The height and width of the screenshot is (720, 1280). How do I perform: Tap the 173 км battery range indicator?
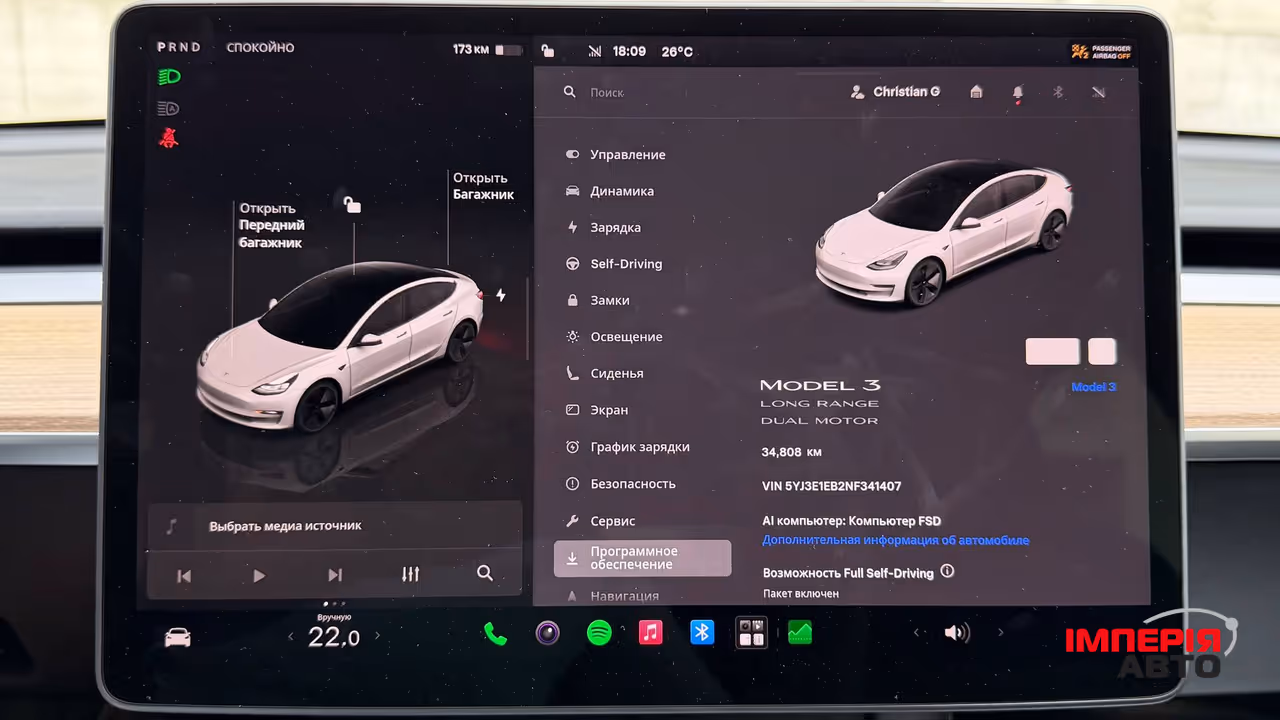pos(487,50)
